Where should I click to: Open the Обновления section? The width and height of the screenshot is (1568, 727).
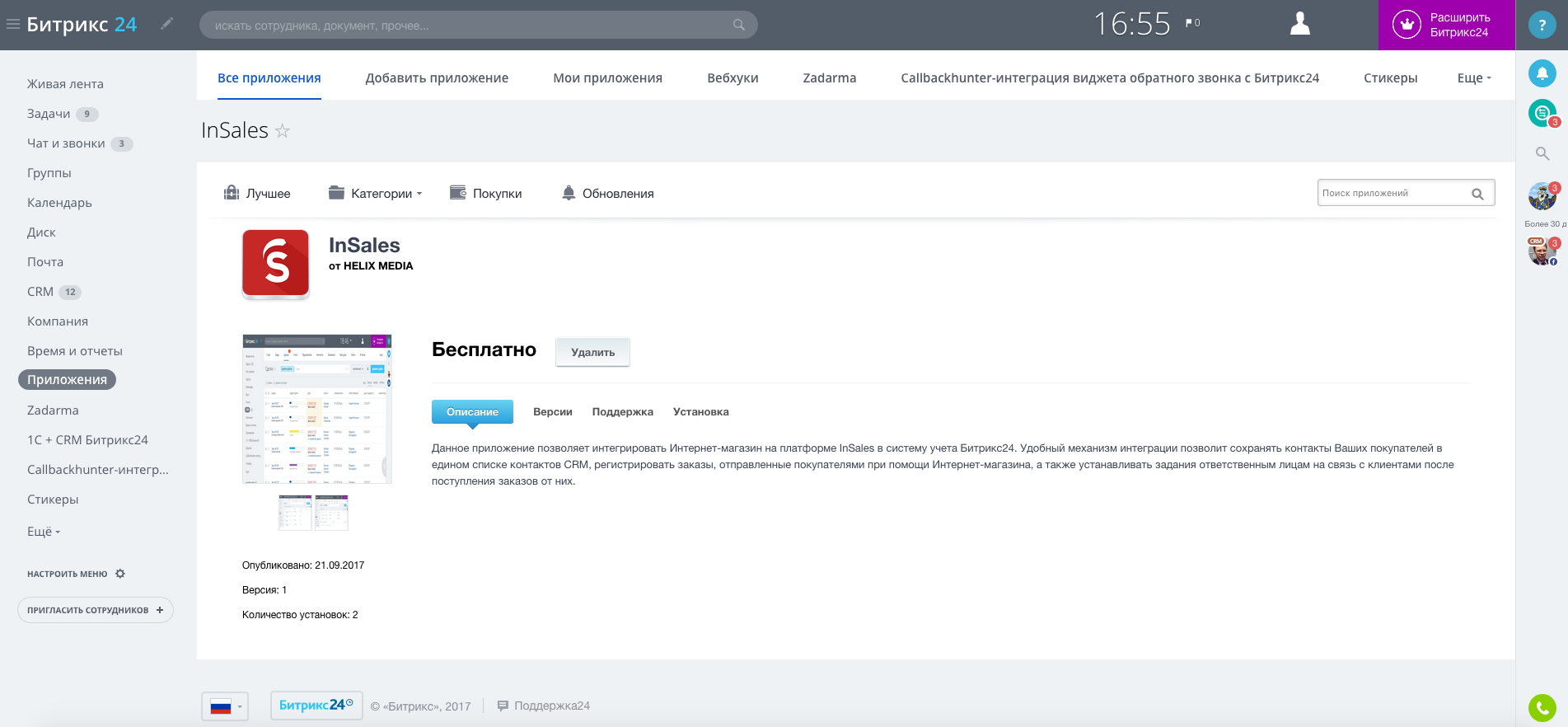point(608,193)
